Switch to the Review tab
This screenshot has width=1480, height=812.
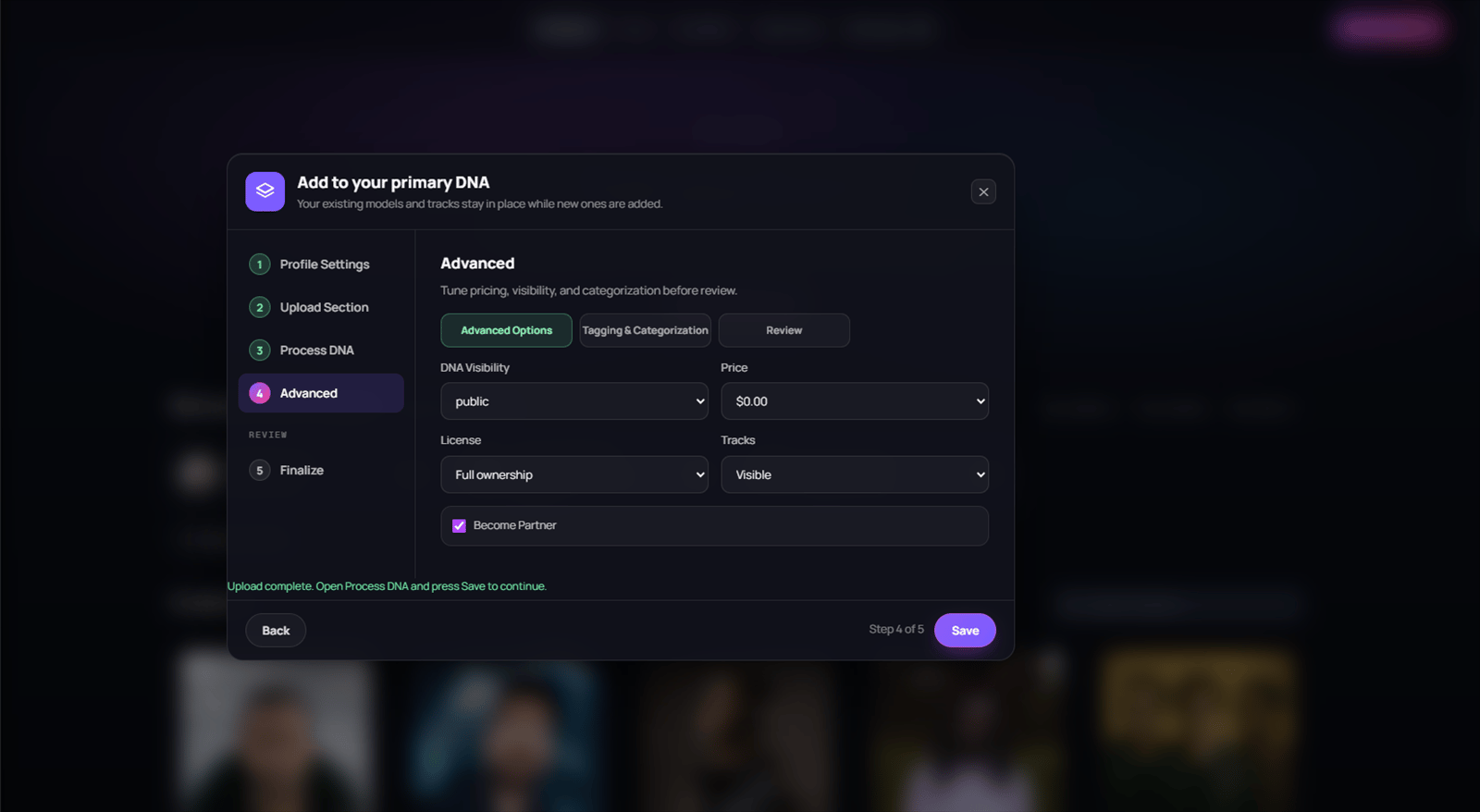pos(783,330)
